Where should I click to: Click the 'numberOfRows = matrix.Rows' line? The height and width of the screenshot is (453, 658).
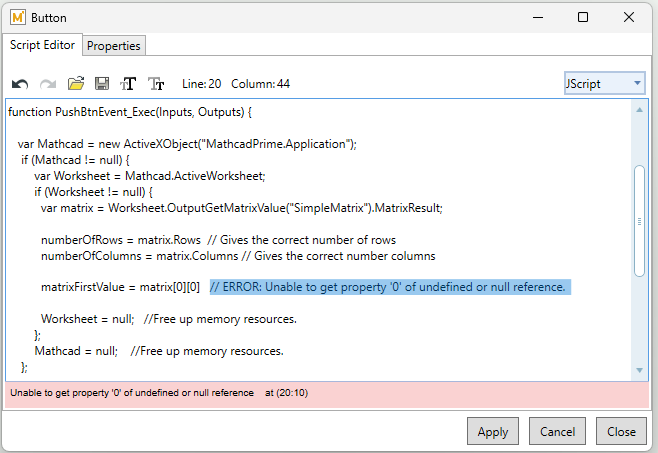coord(218,240)
